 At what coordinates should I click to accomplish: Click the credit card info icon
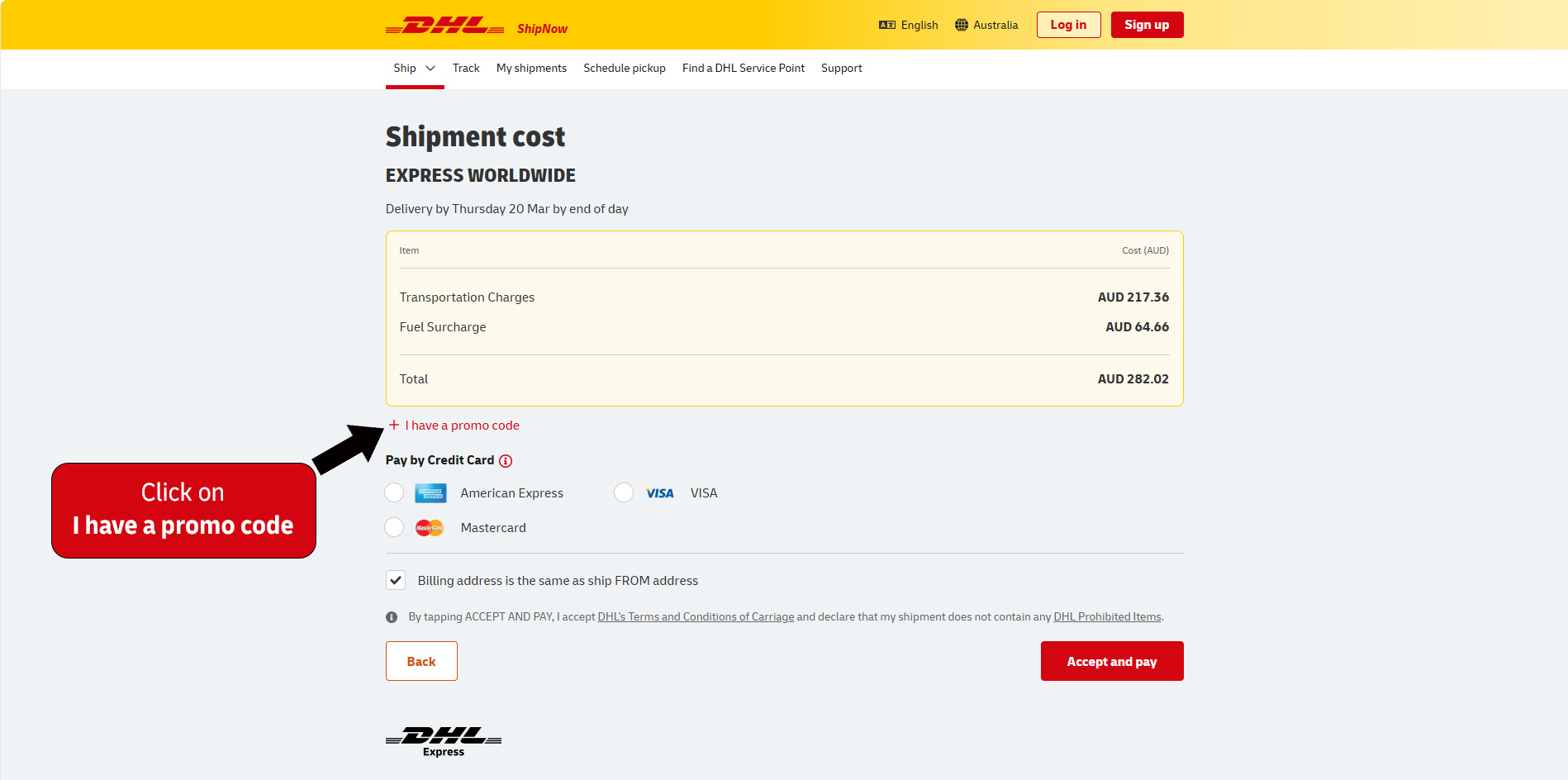point(506,461)
